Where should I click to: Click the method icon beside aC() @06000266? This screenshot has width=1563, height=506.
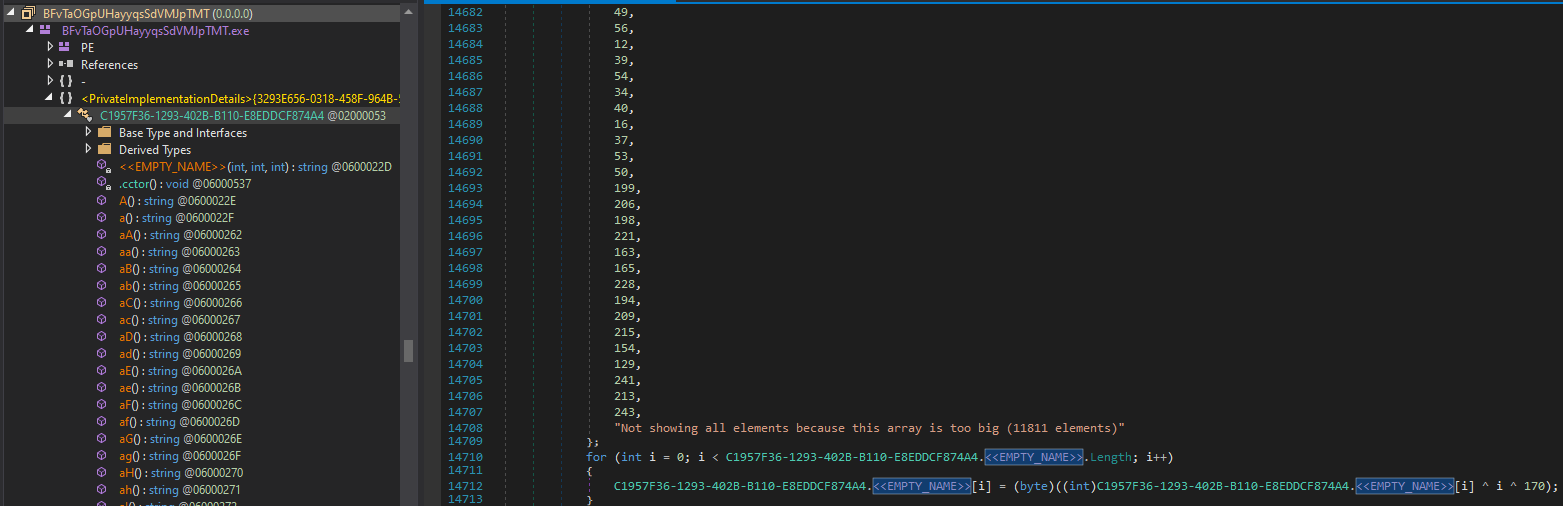[x=103, y=302]
